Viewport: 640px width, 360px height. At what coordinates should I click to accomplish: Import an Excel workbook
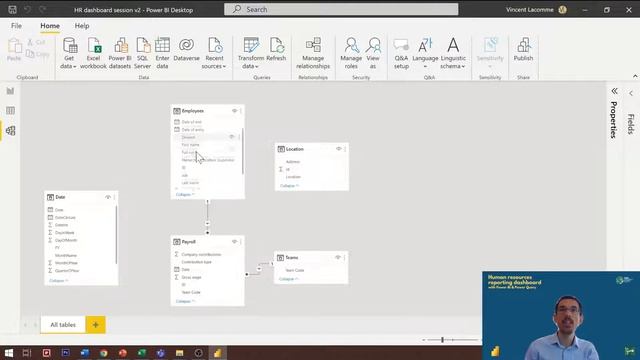(93, 53)
